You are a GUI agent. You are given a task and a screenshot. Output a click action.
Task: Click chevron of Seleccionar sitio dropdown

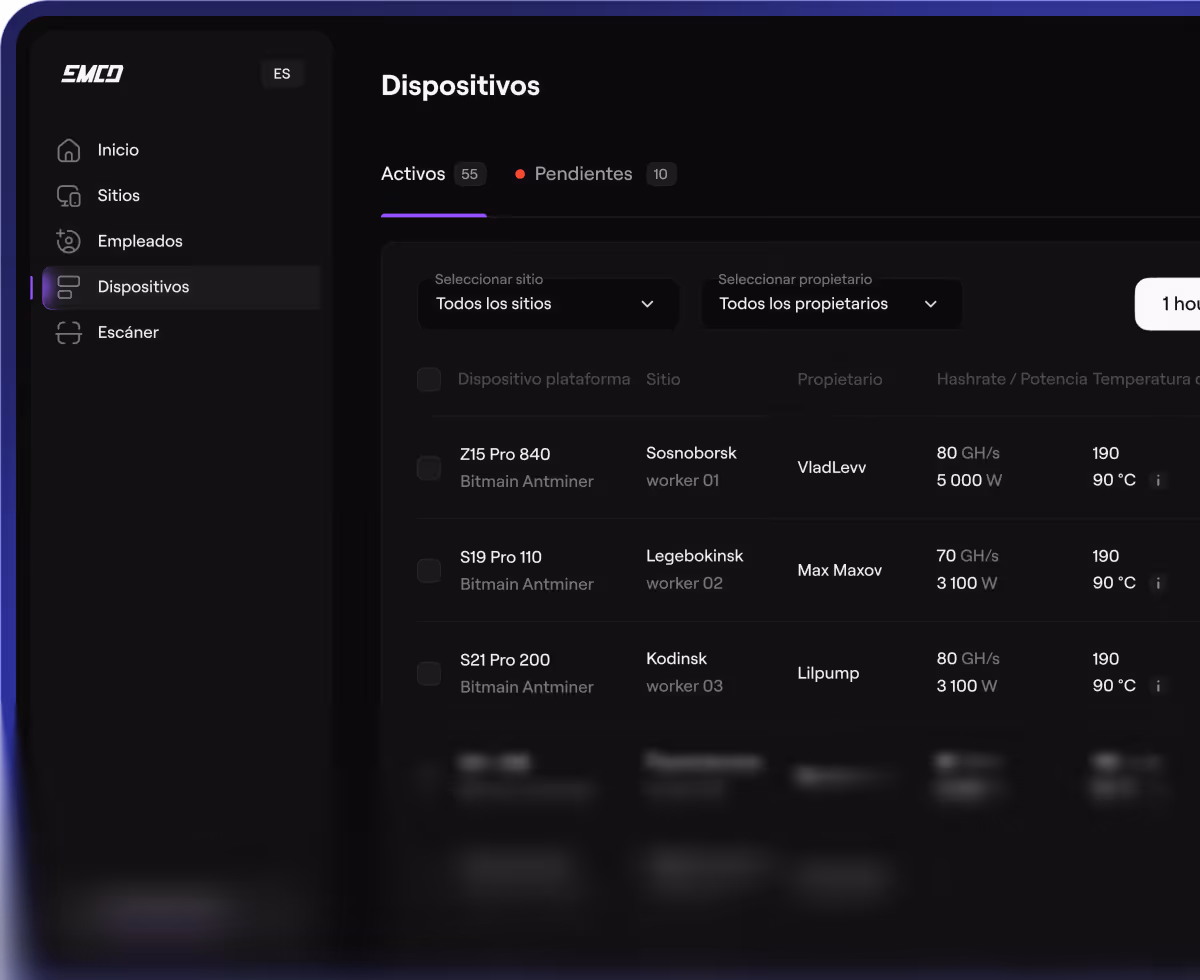point(647,304)
